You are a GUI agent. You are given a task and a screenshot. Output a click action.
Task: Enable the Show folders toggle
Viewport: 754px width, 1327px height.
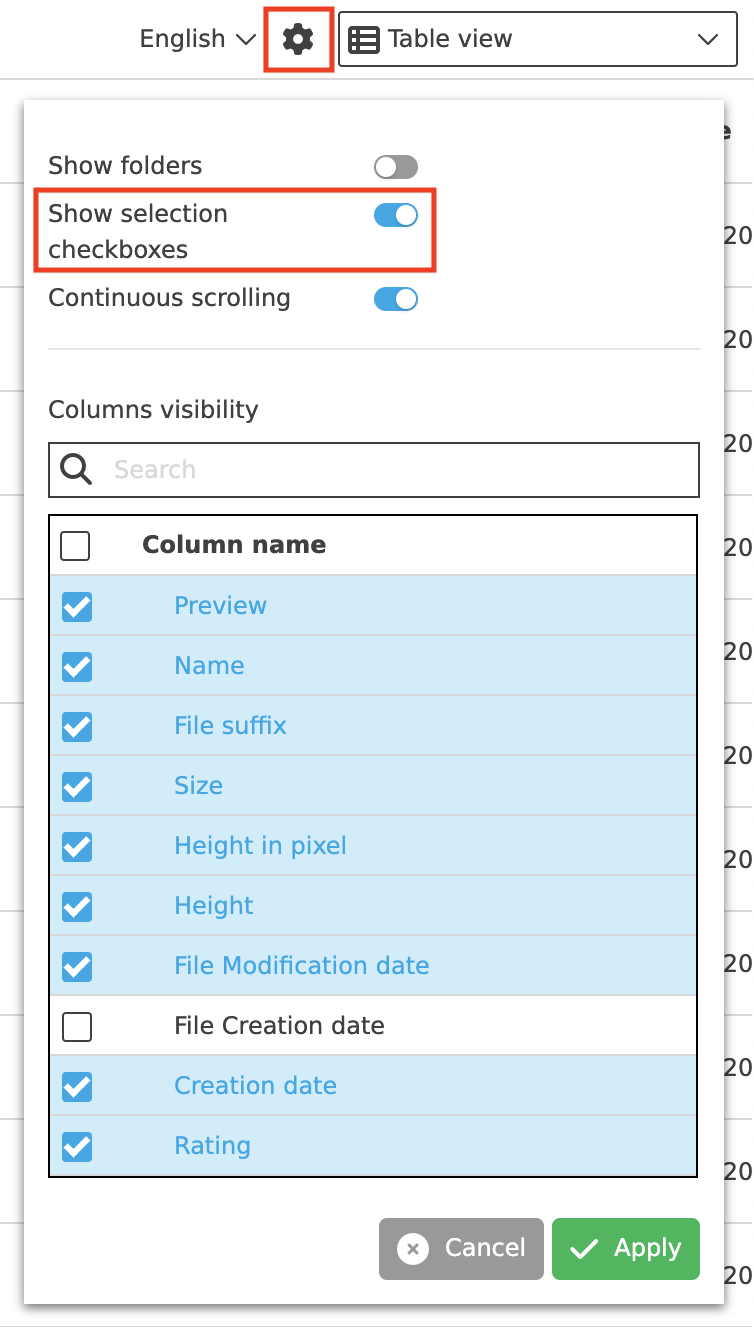click(x=395, y=166)
